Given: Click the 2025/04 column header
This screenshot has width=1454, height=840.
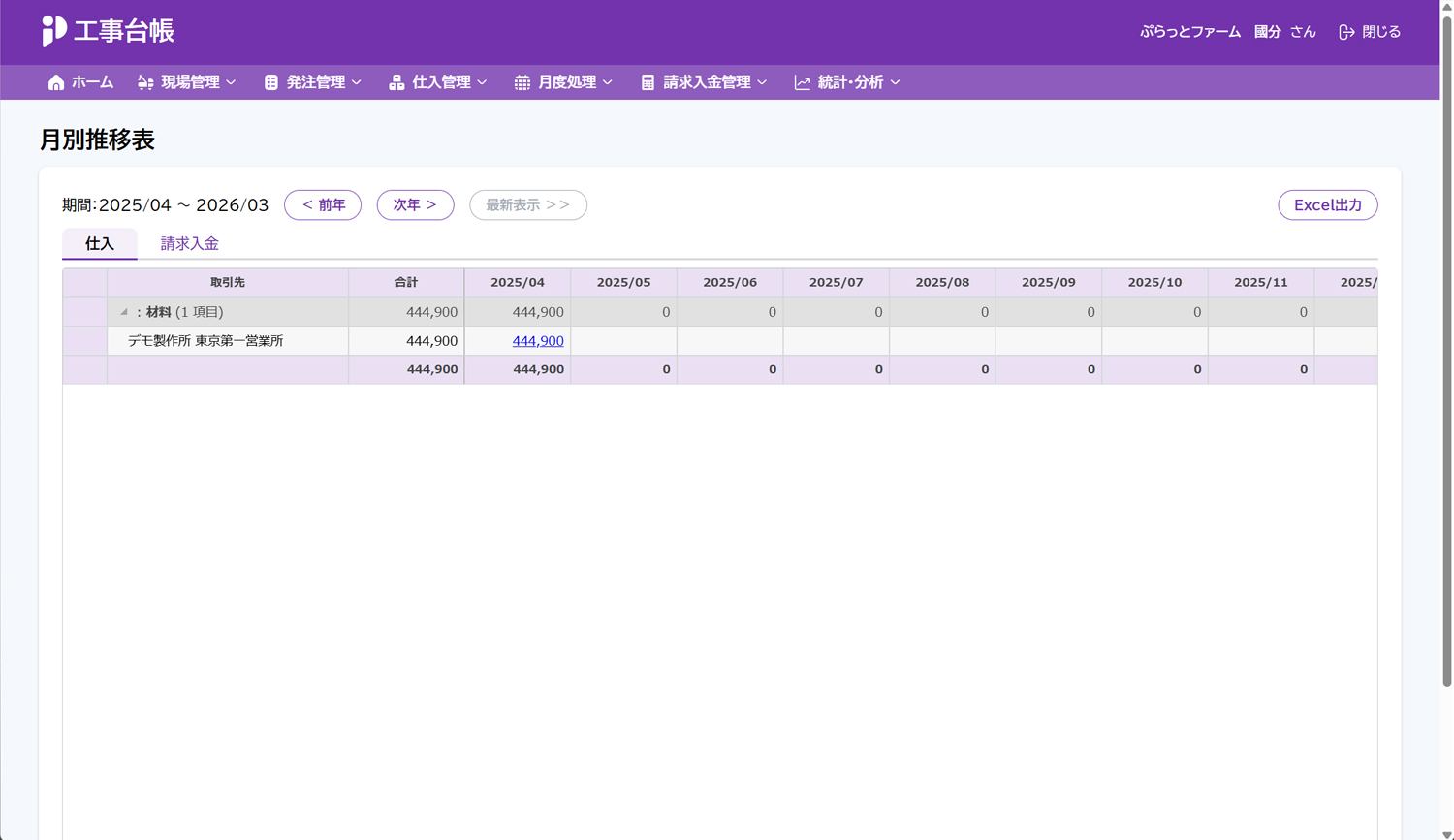Looking at the screenshot, I should pyautogui.click(x=518, y=283).
